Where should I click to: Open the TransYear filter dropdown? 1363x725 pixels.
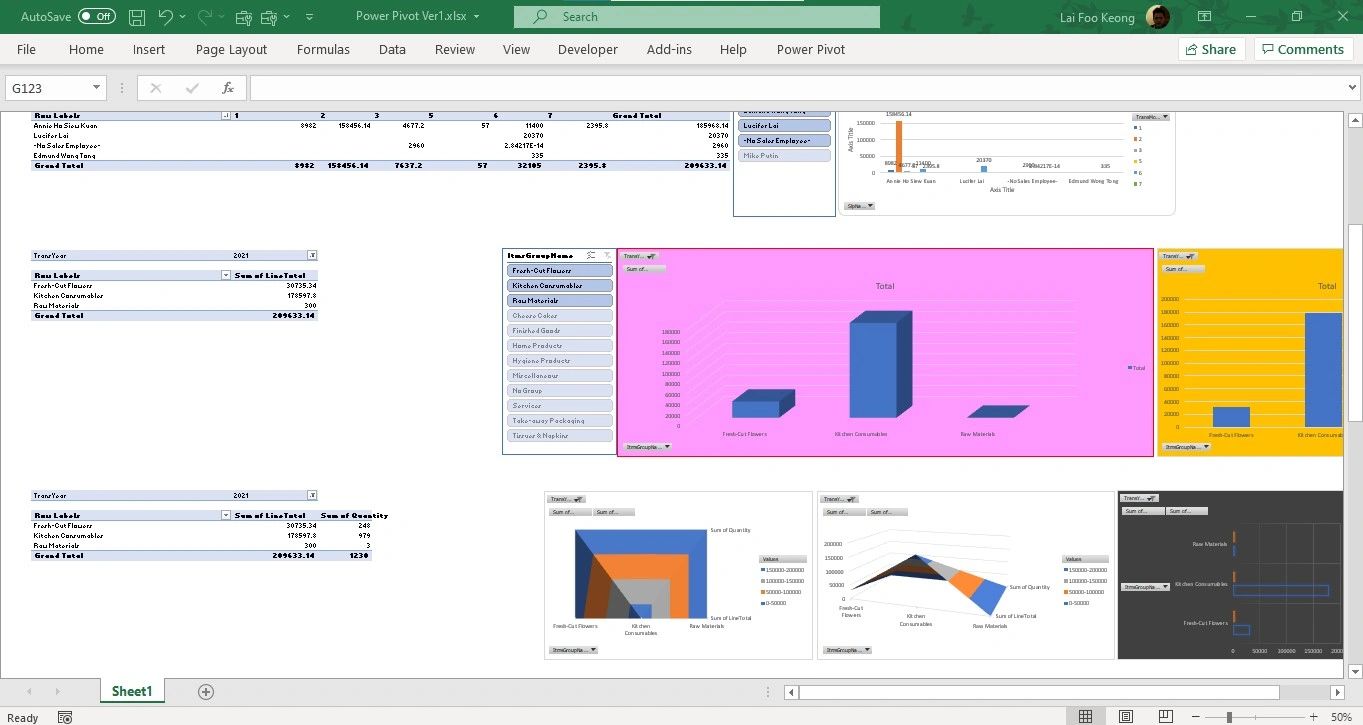click(x=312, y=255)
